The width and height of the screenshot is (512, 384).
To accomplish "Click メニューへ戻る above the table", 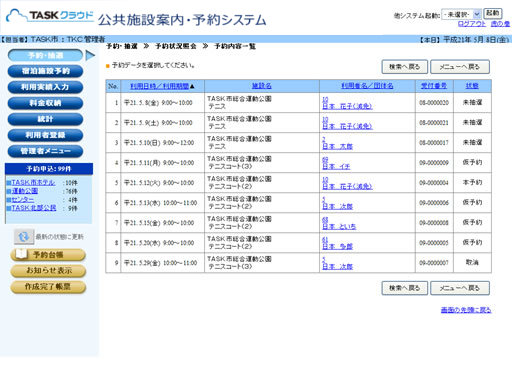I will click(460, 67).
